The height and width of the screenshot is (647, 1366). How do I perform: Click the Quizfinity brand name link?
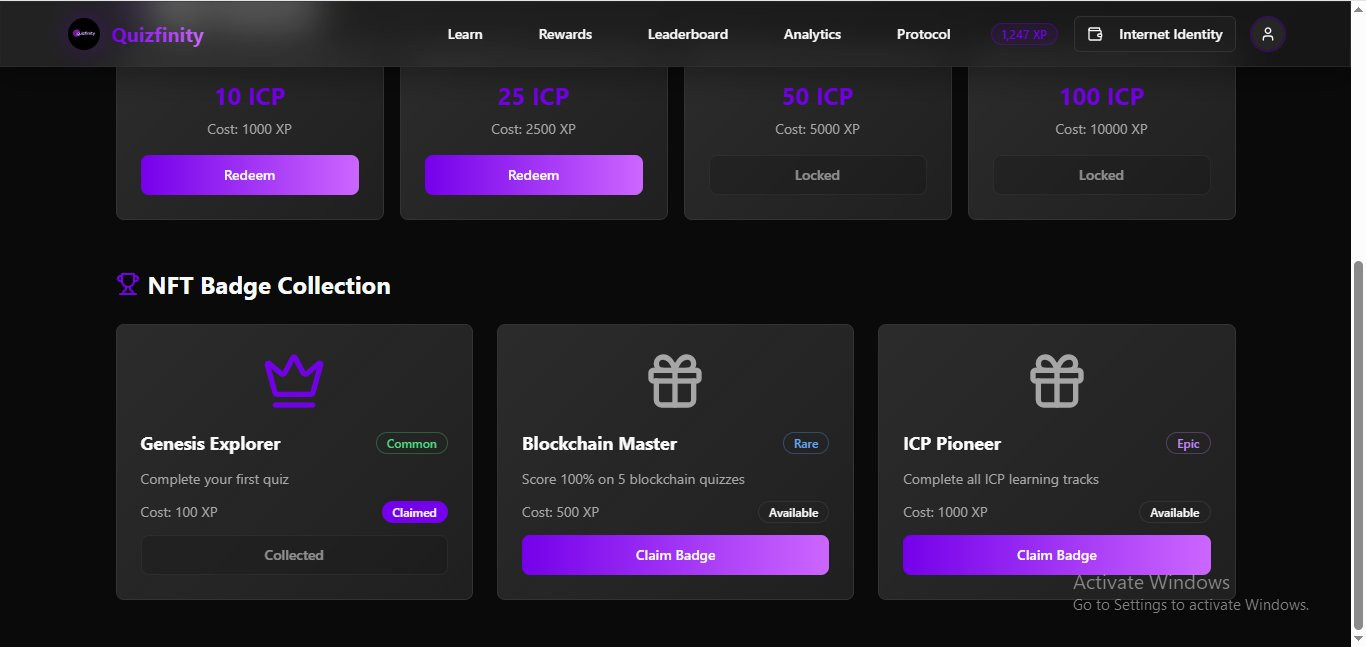tap(157, 35)
